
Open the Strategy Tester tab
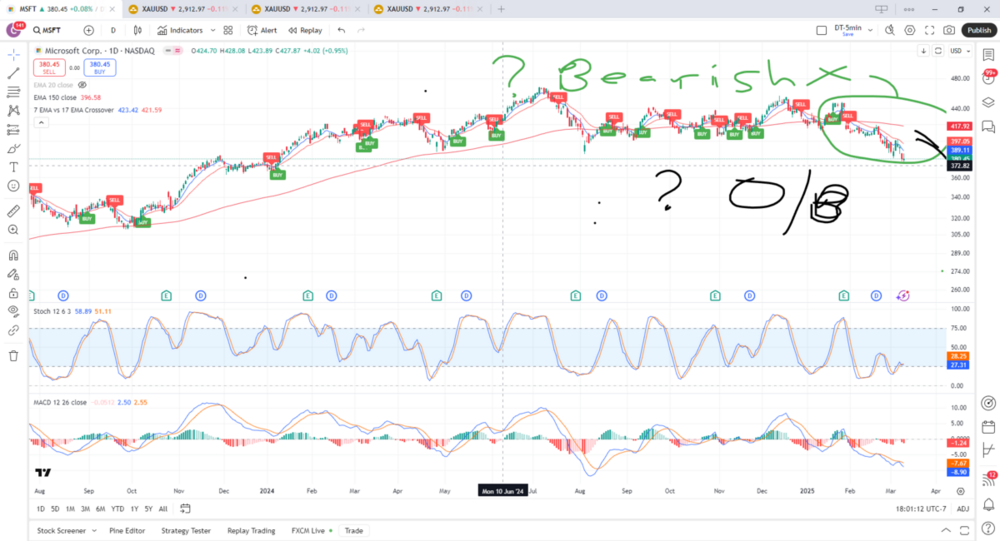186,531
